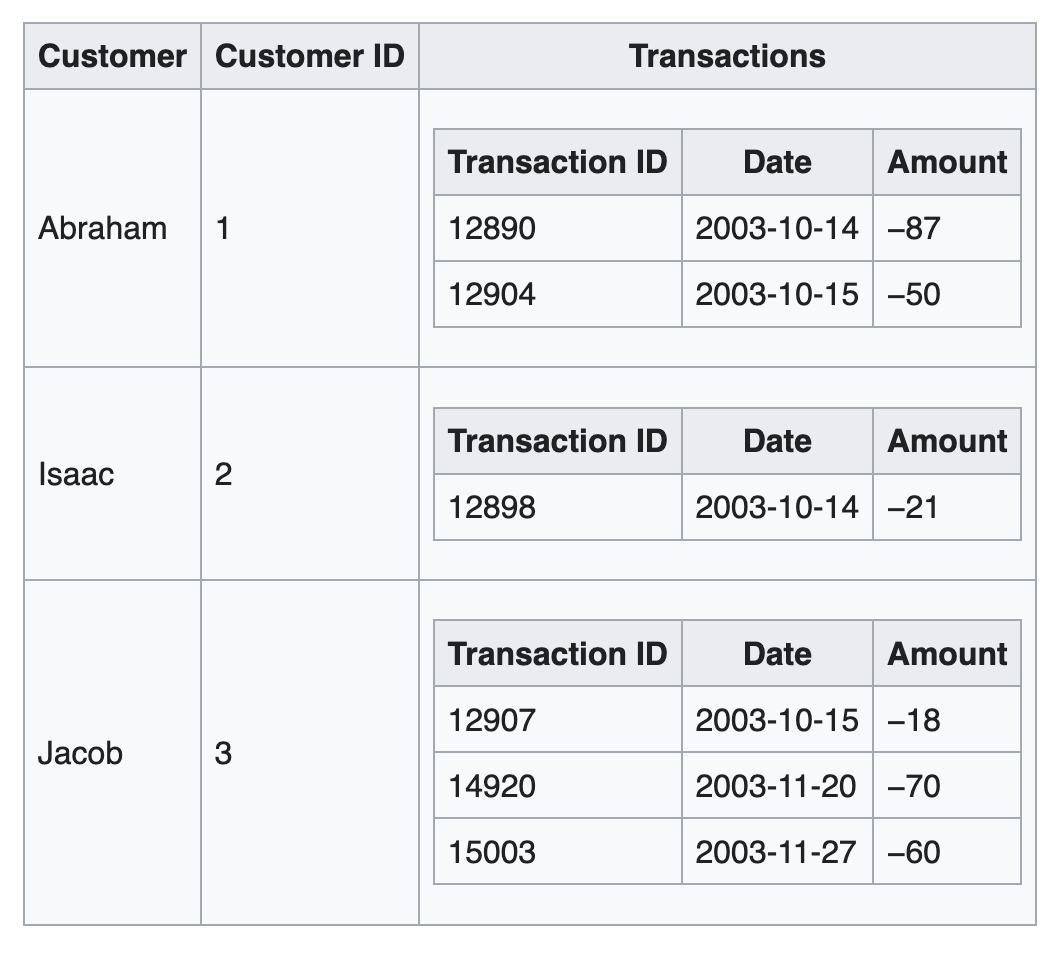Viewport: 1062px width, 954px height.
Task: Click transaction ID 12898
Action: [x=492, y=507]
